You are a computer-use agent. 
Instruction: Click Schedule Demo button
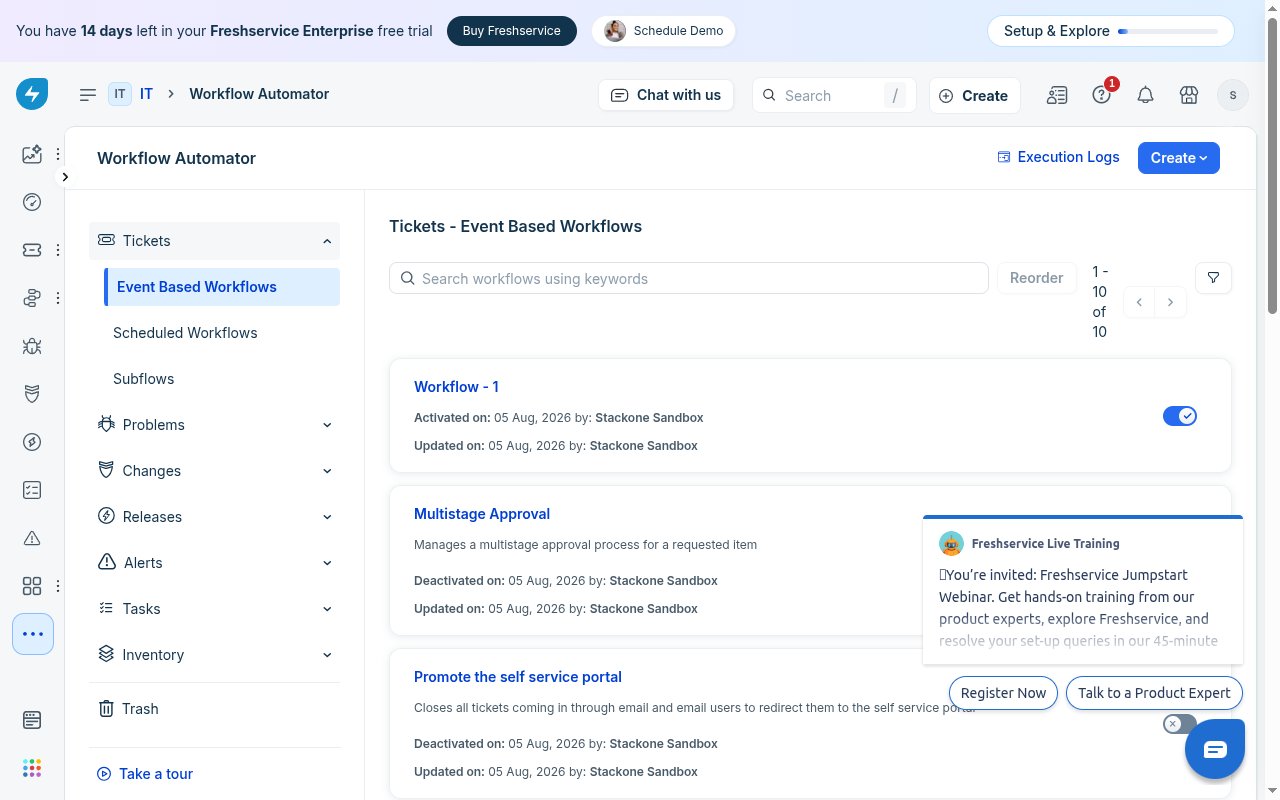[664, 31]
